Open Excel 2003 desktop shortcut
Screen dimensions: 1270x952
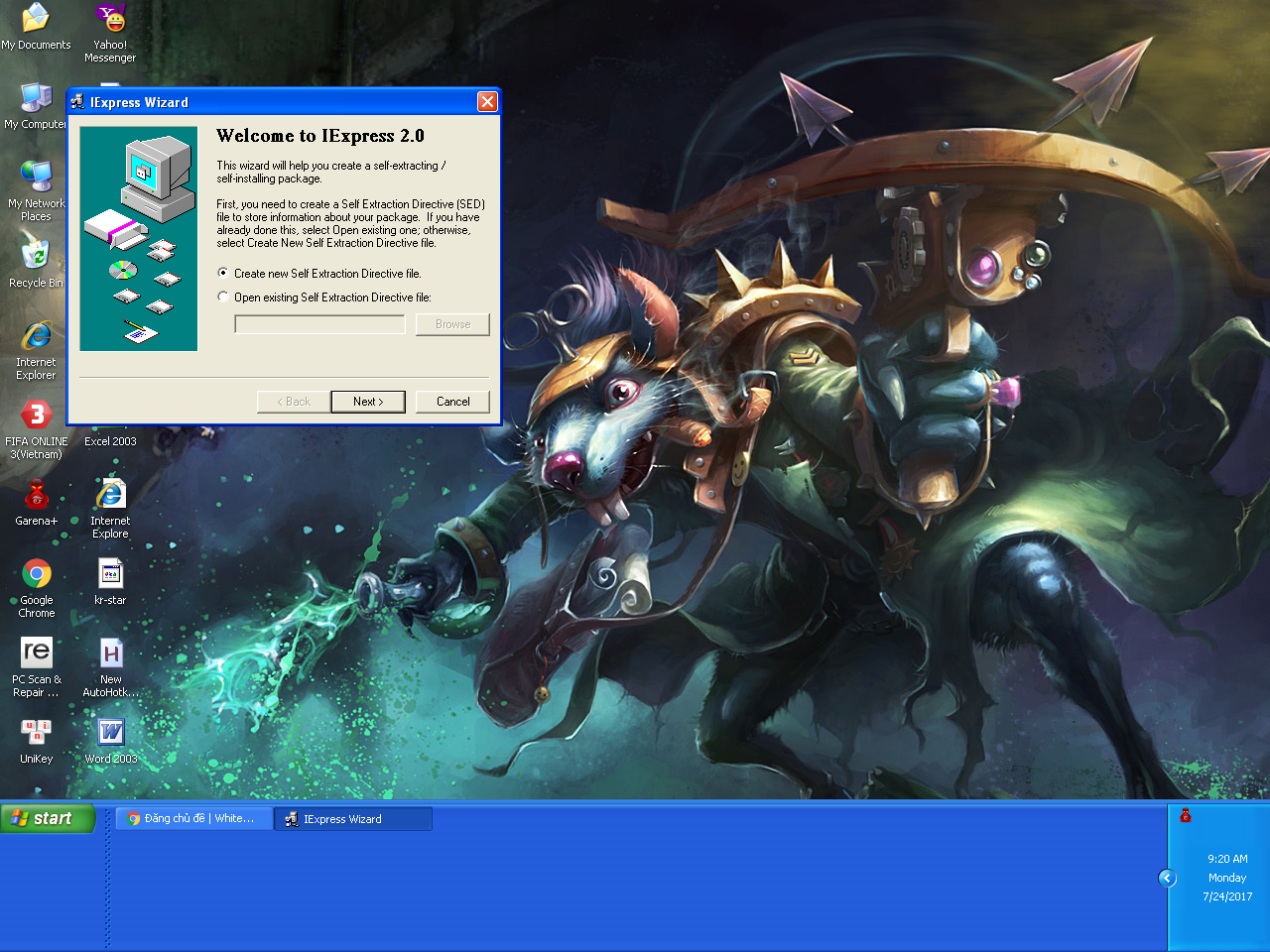pos(110,440)
